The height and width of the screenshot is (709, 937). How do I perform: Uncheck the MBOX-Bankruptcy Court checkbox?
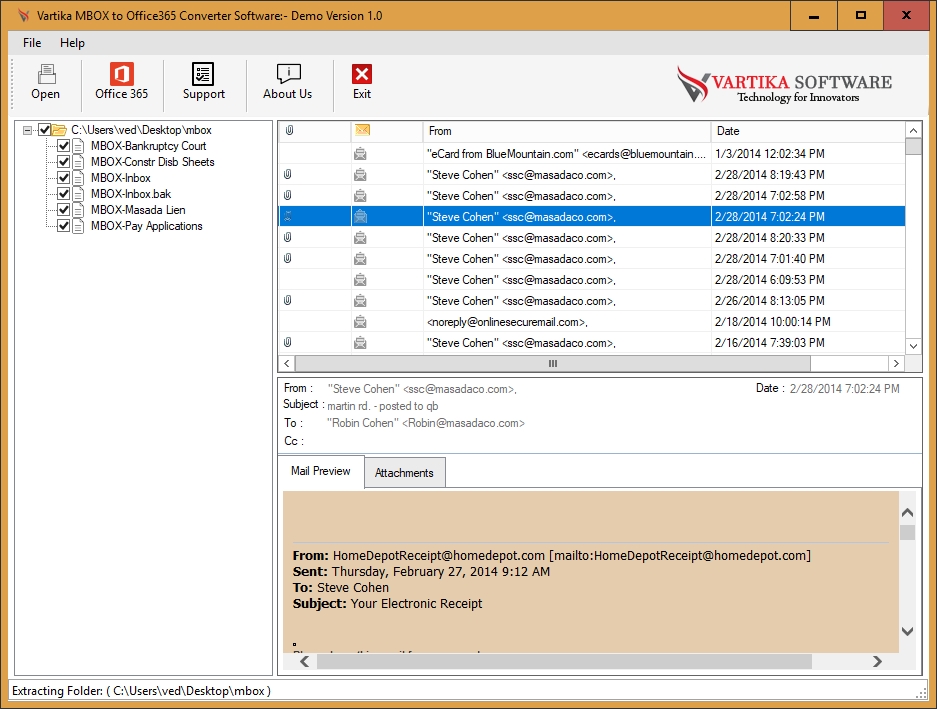pos(63,146)
